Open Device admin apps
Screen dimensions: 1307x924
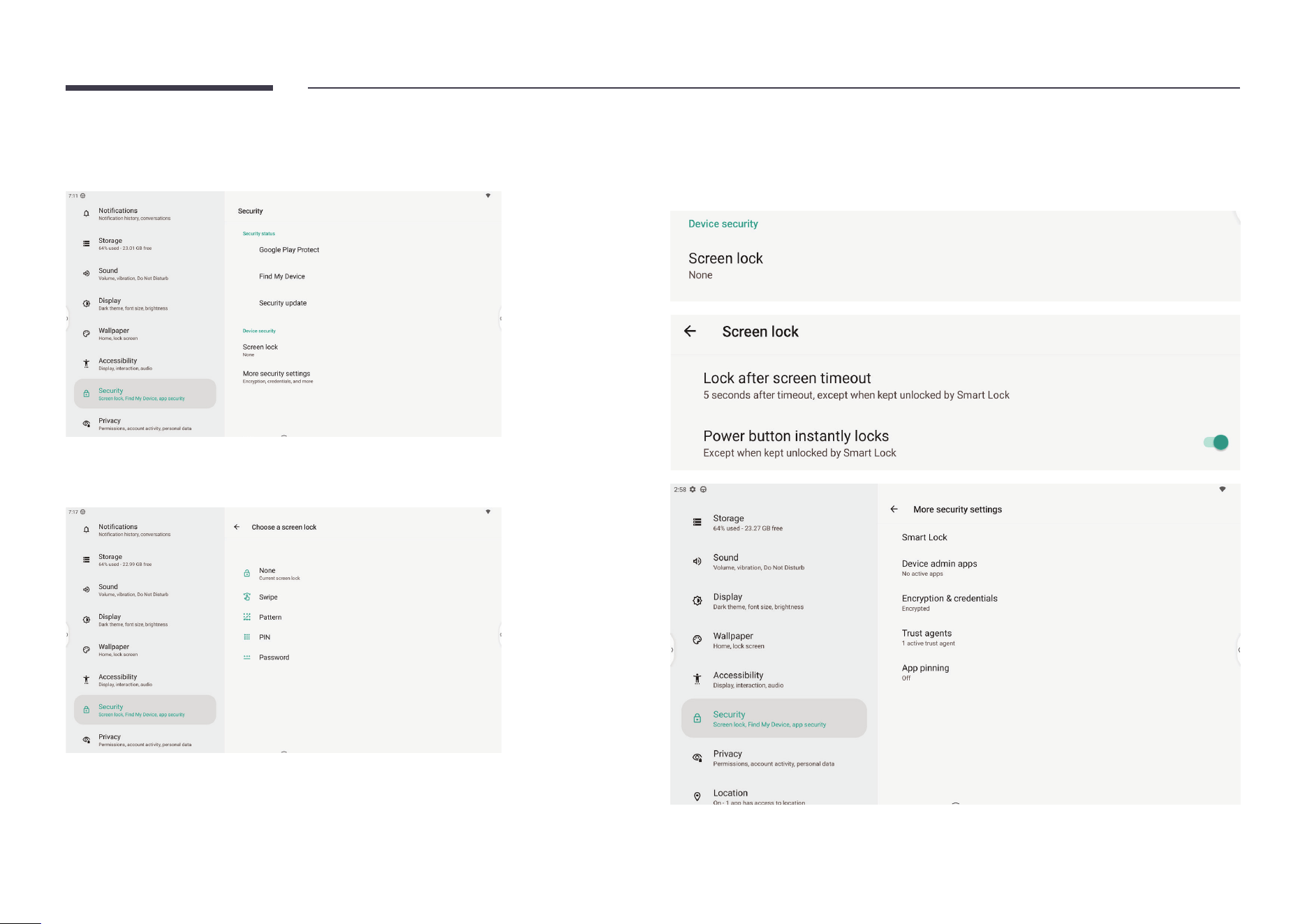939,567
